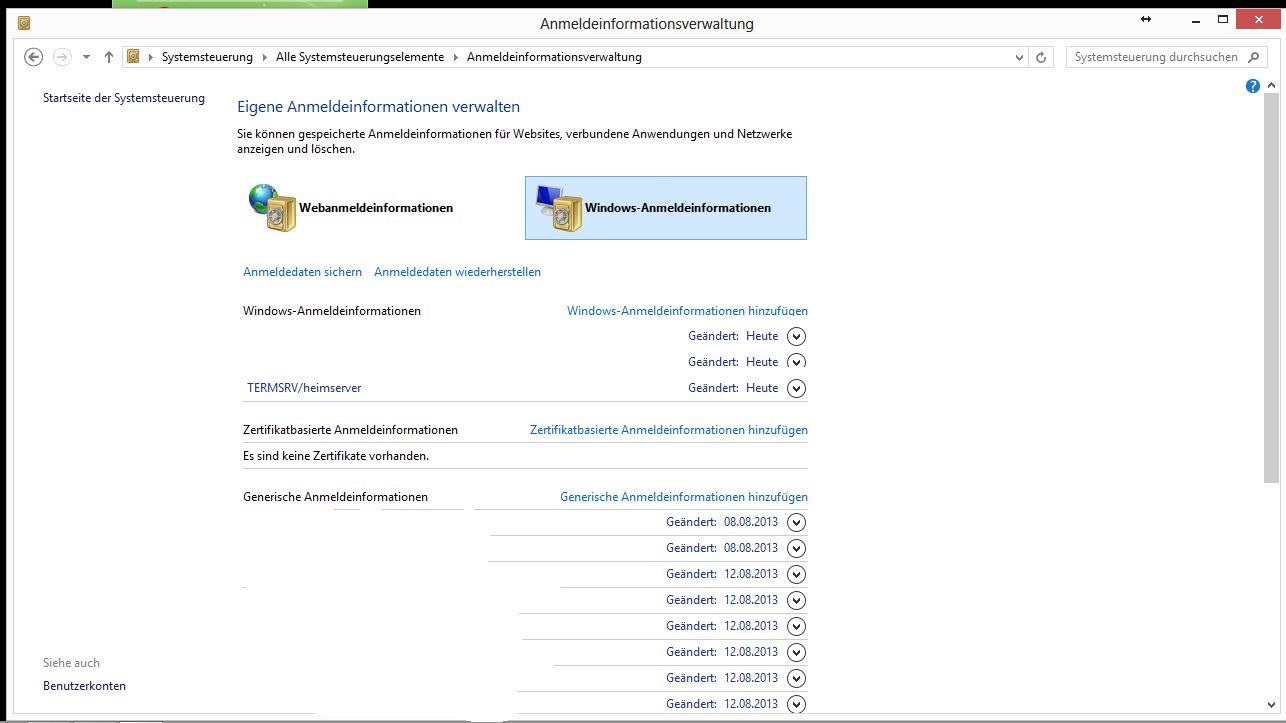Expand the second Windows credential changed Heute

click(x=796, y=362)
